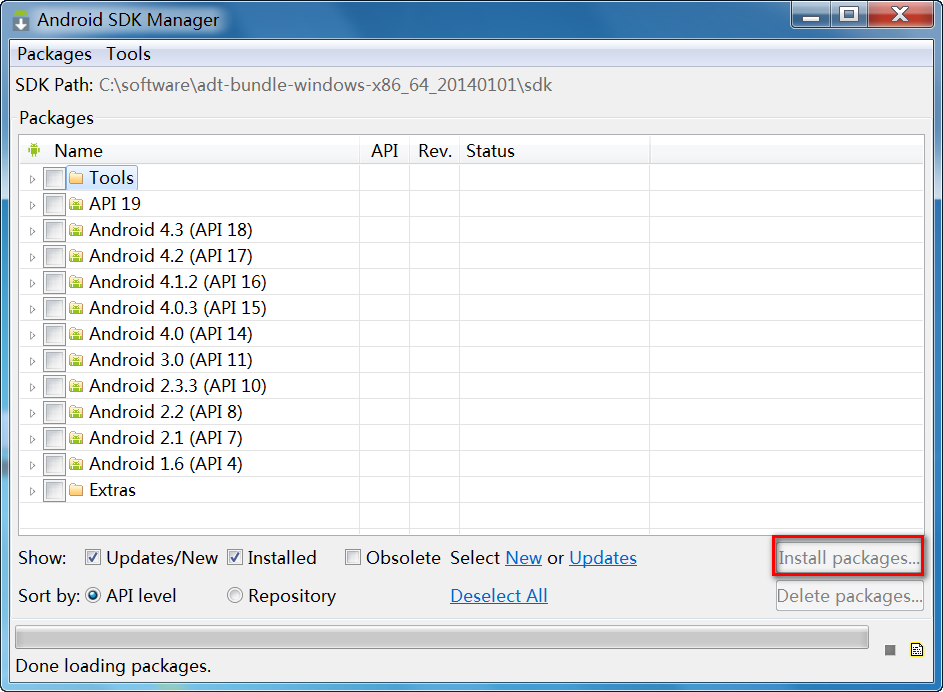Screen dimensions: 943x692
Task: Click the Status column header
Action: coord(554,150)
